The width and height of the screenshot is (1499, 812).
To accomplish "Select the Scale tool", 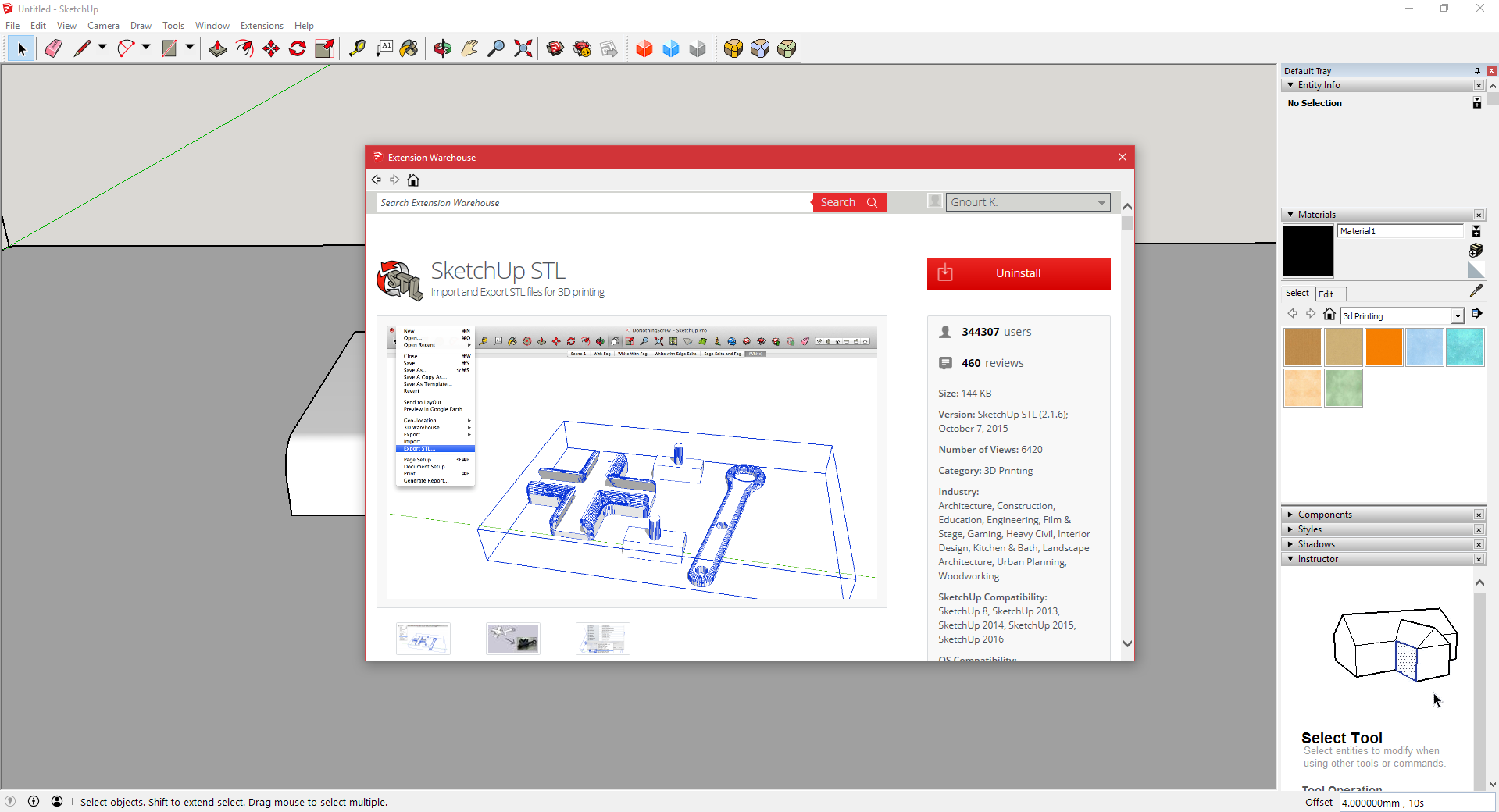I will click(324, 49).
